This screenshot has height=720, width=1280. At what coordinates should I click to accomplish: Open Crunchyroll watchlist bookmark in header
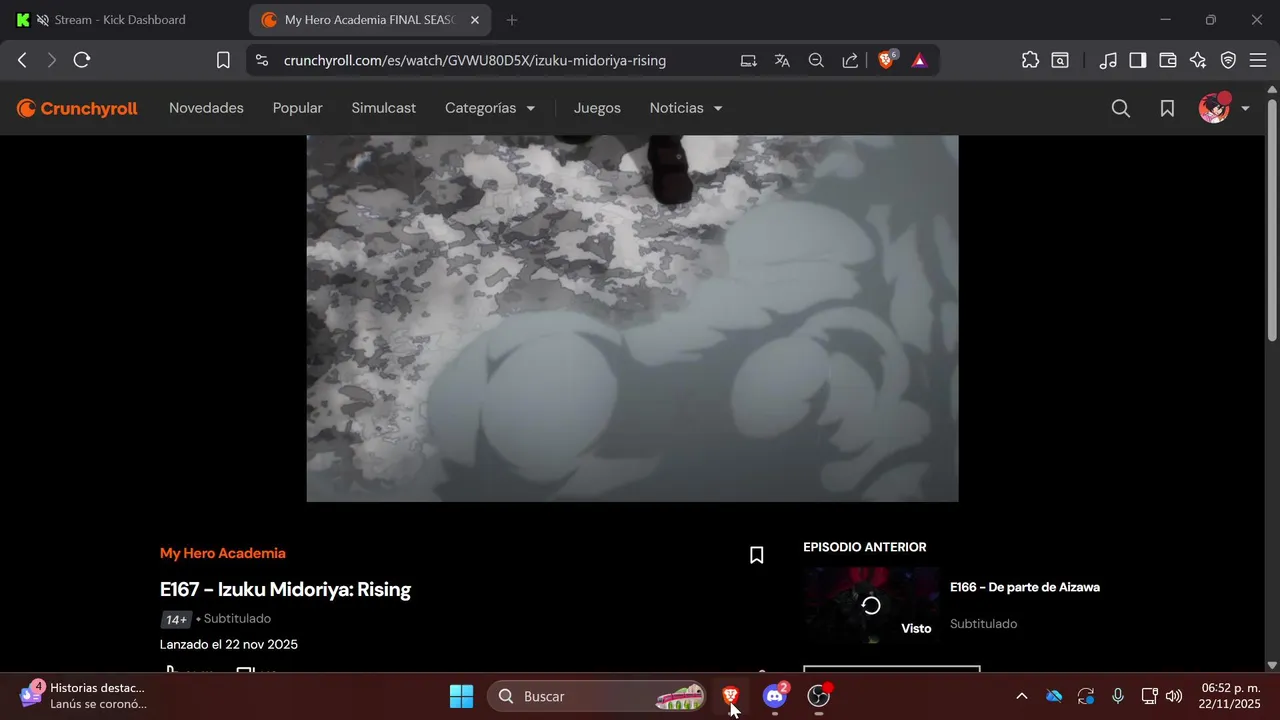click(x=1167, y=108)
